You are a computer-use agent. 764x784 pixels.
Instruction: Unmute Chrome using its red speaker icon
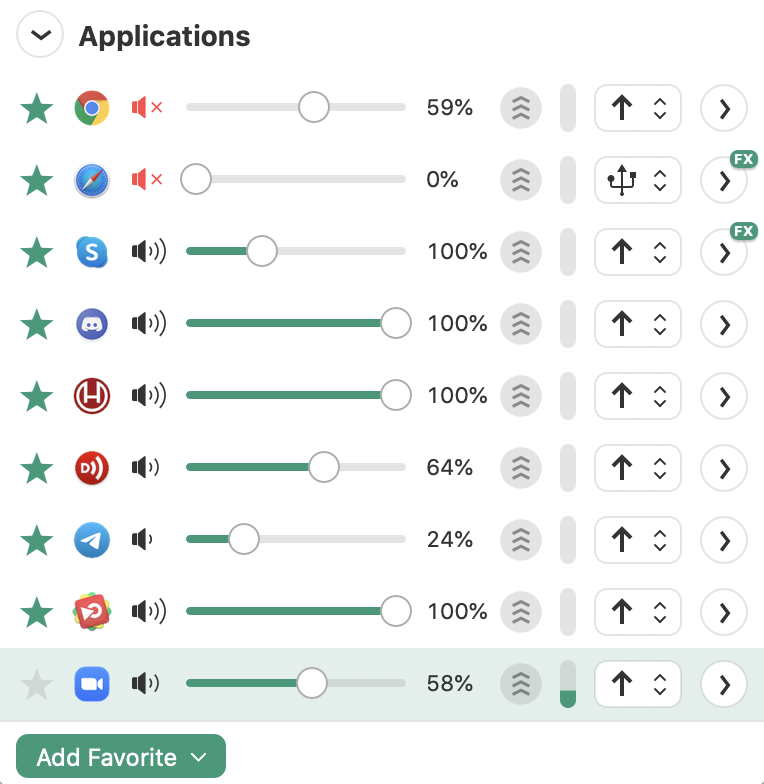click(x=146, y=108)
